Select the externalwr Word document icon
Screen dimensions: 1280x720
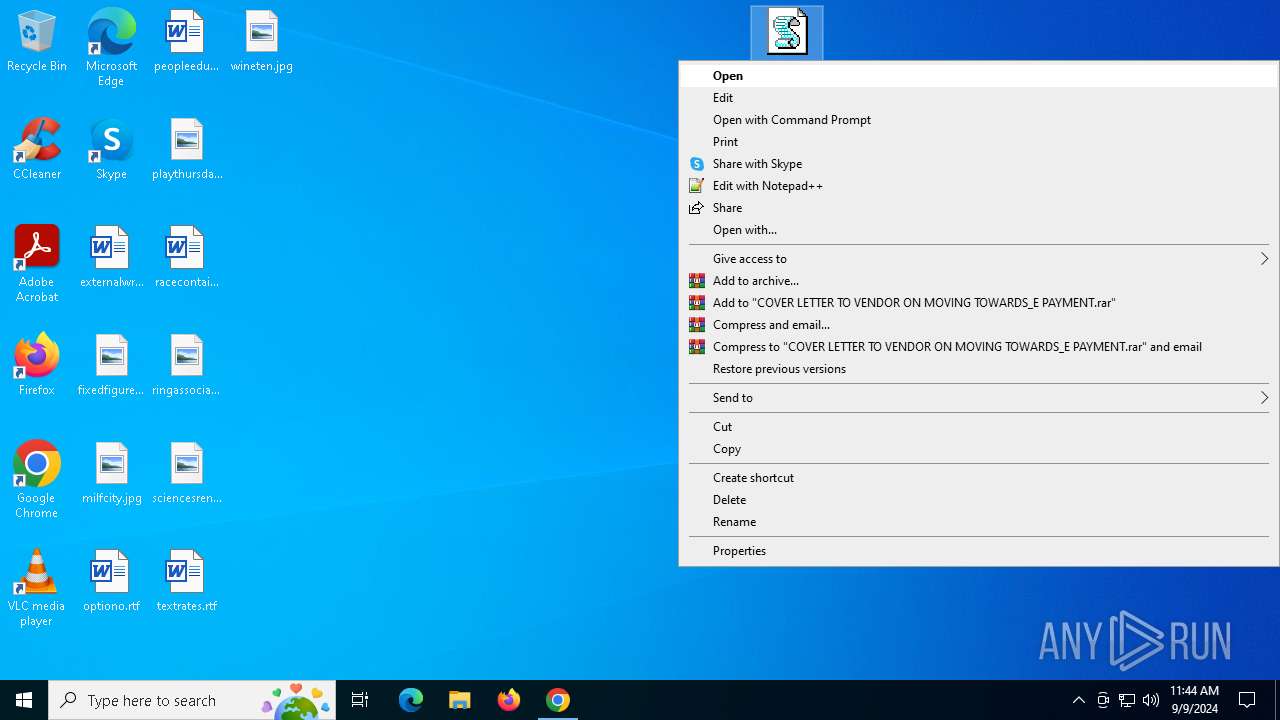coord(111,258)
